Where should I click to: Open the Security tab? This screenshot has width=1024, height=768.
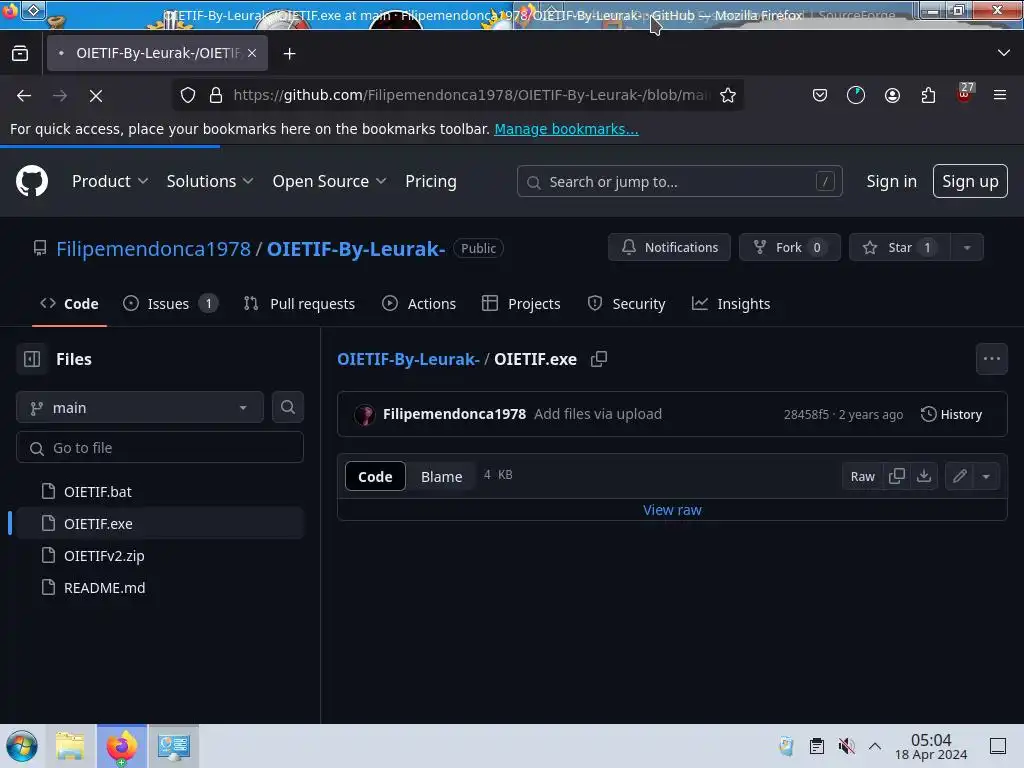click(x=626, y=304)
